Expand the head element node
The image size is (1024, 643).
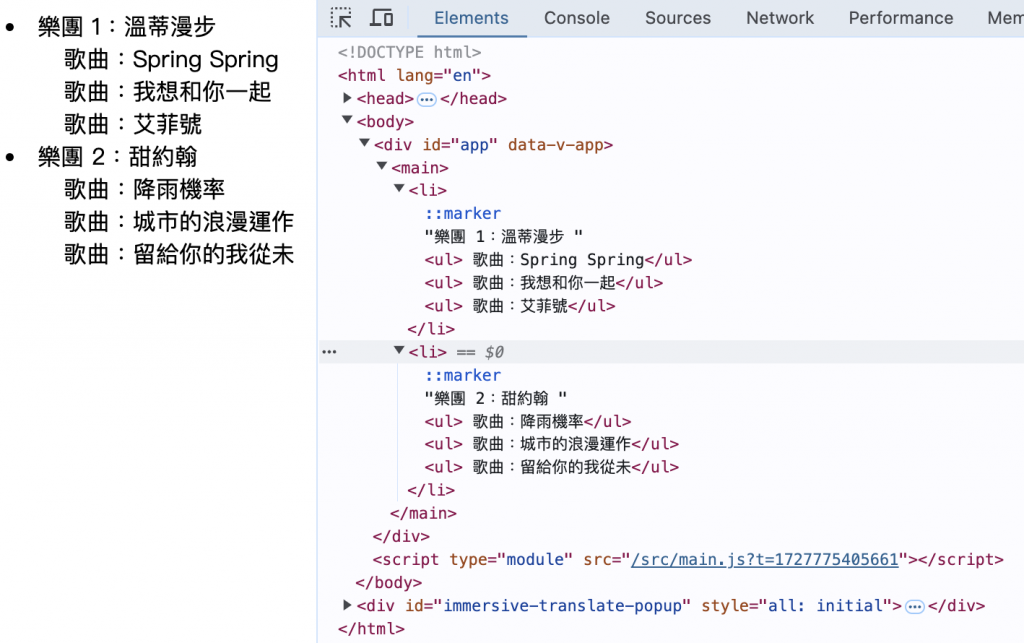347,98
